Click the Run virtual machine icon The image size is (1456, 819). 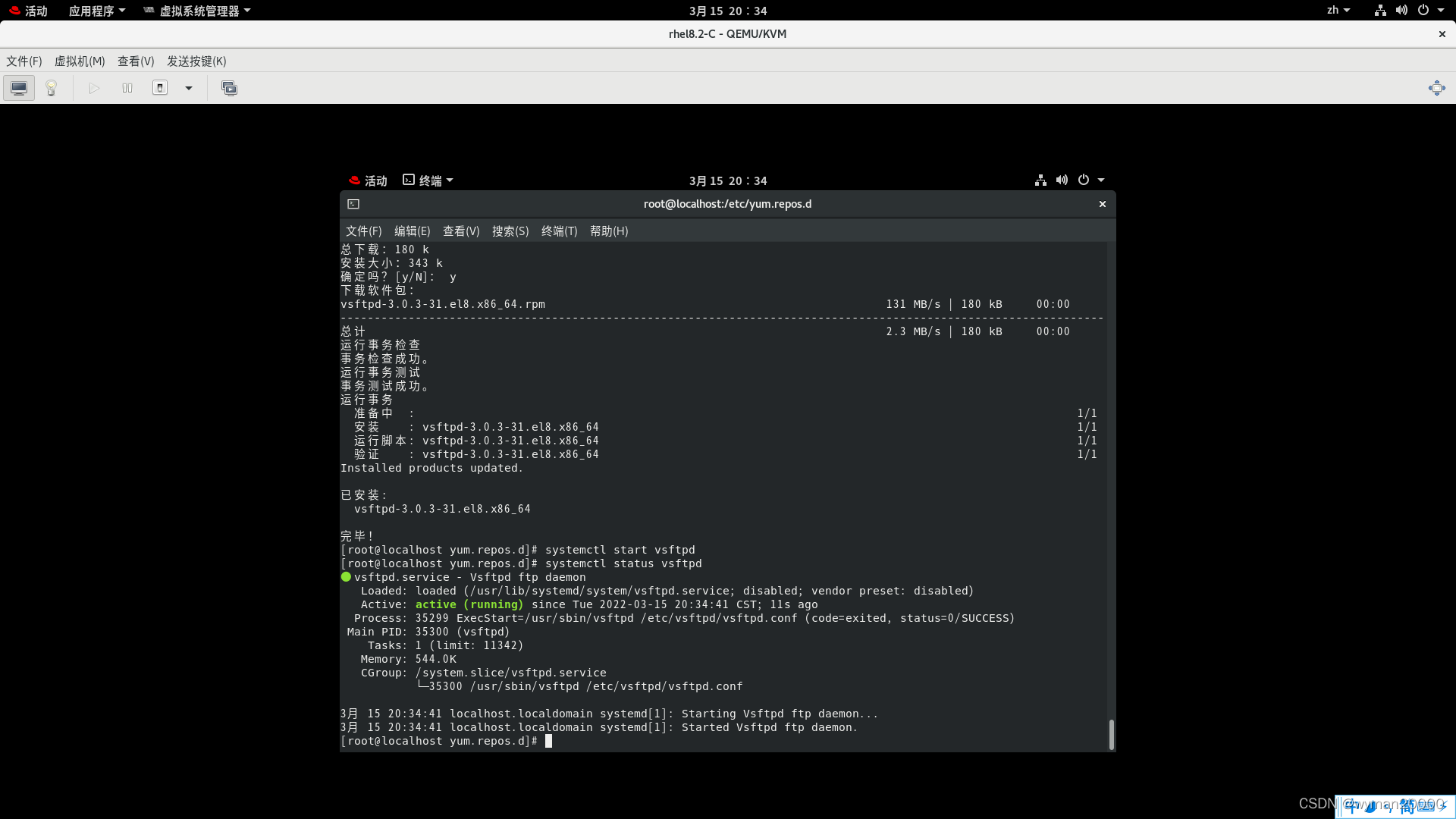click(94, 88)
